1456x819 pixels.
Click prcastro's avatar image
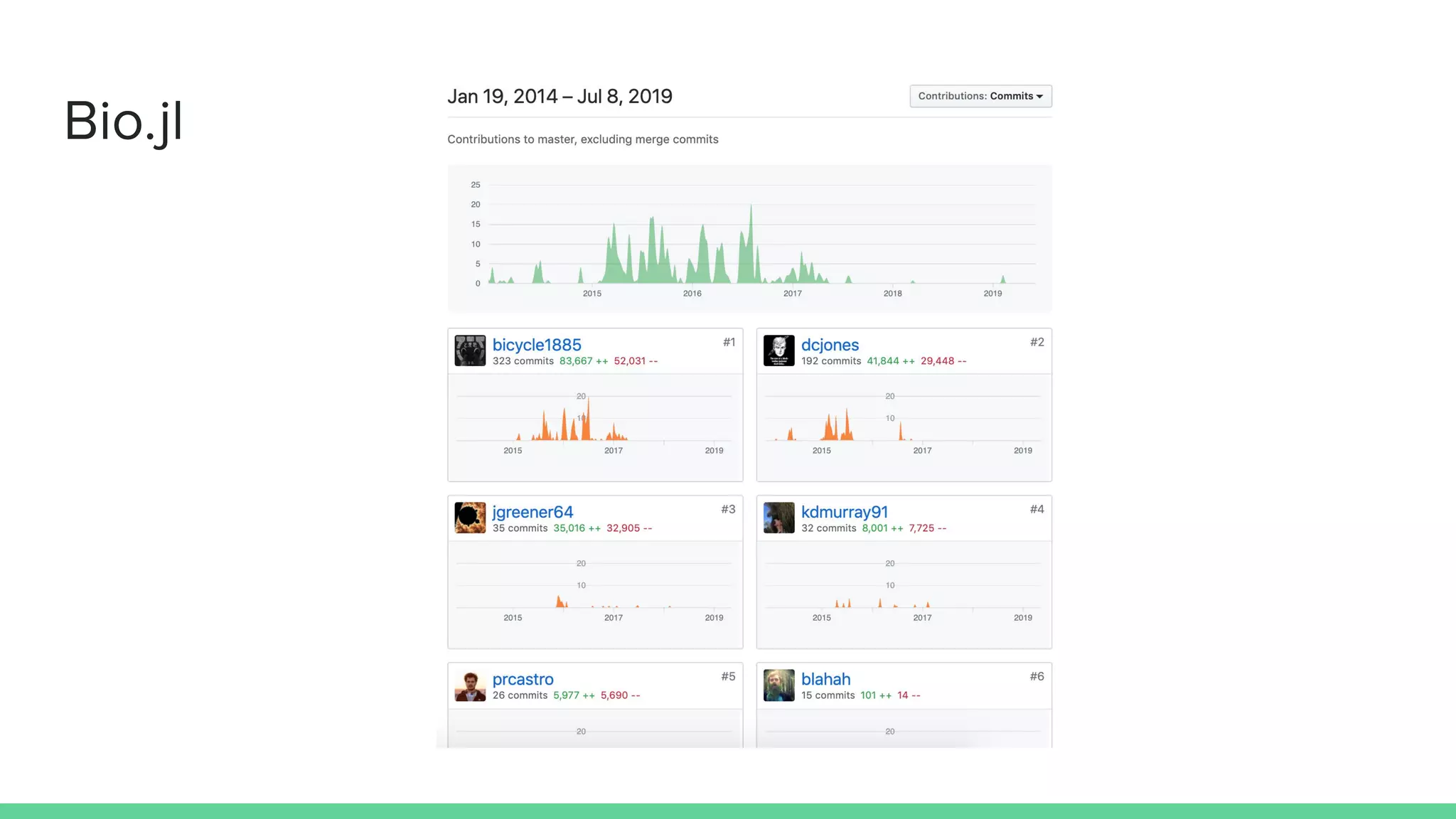[470, 685]
